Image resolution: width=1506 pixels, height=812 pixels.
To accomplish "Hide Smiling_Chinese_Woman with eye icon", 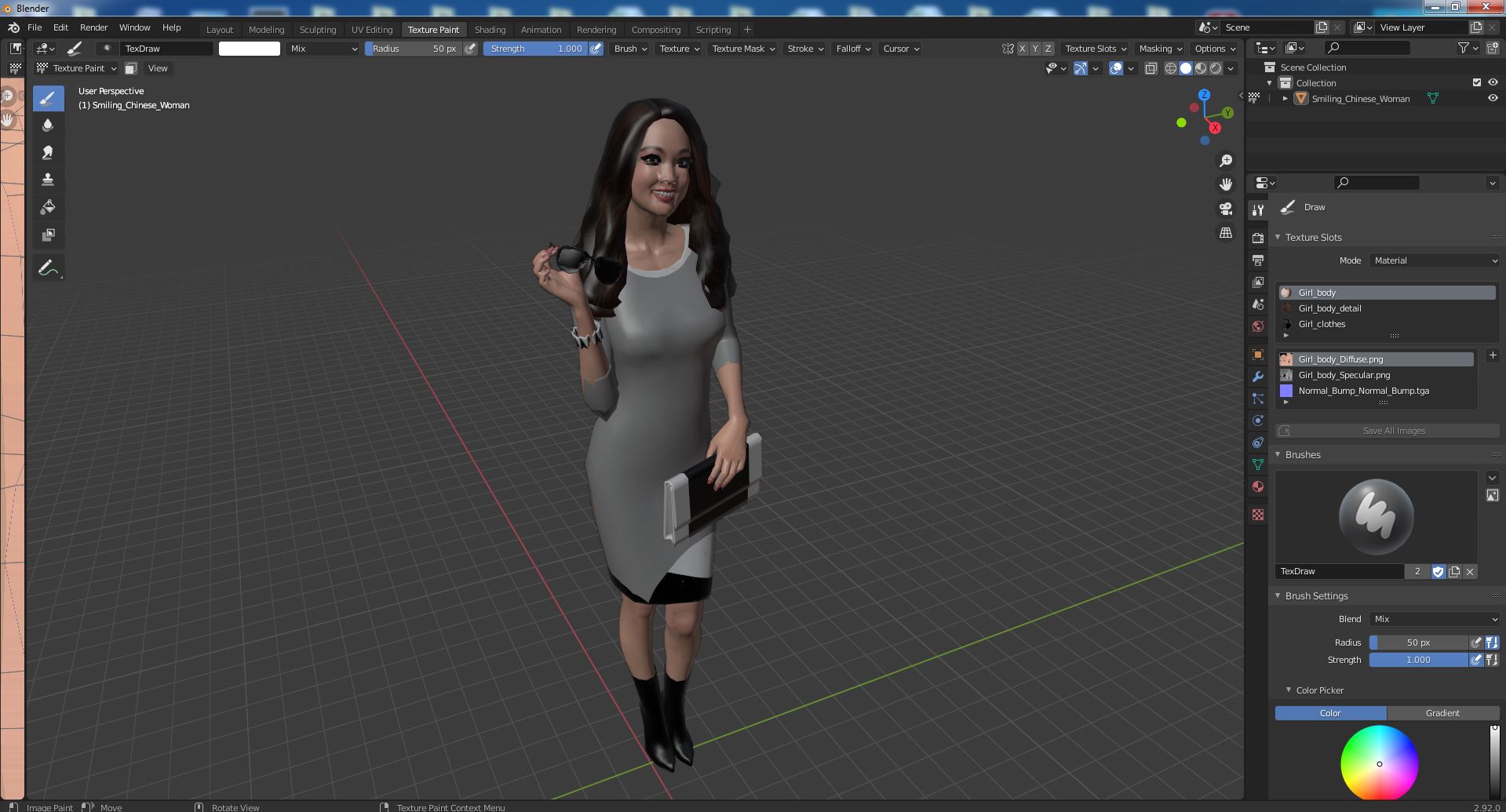I will coord(1493,98).
